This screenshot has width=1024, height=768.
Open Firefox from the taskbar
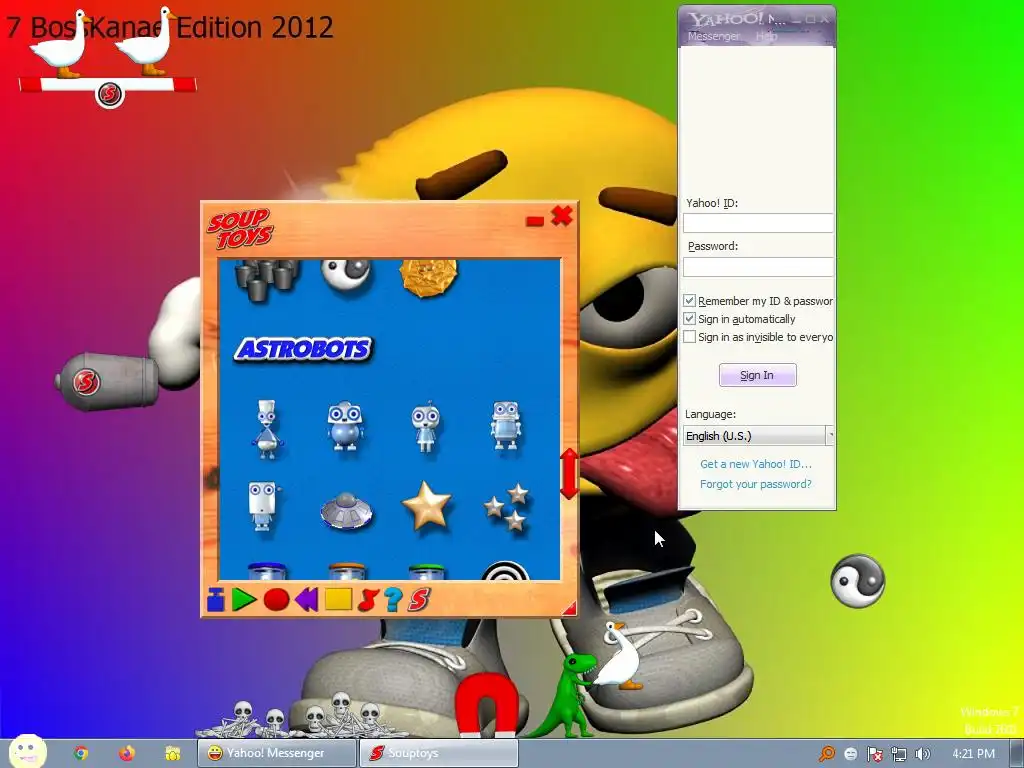127,753
